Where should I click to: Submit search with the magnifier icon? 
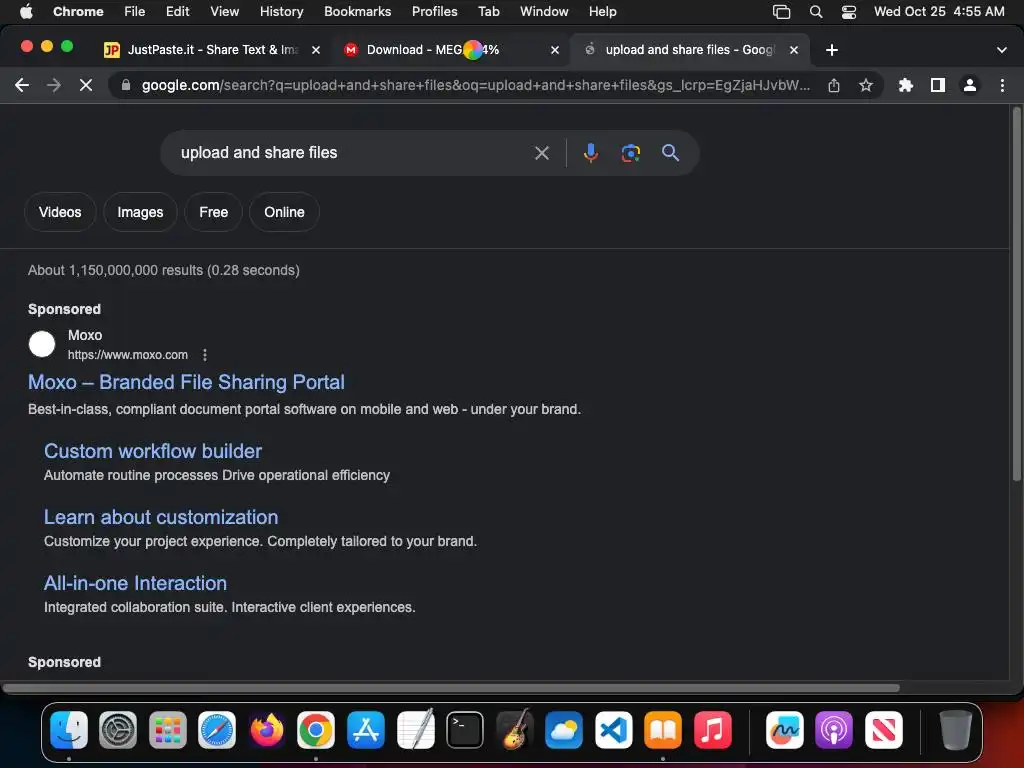point(670,153)
